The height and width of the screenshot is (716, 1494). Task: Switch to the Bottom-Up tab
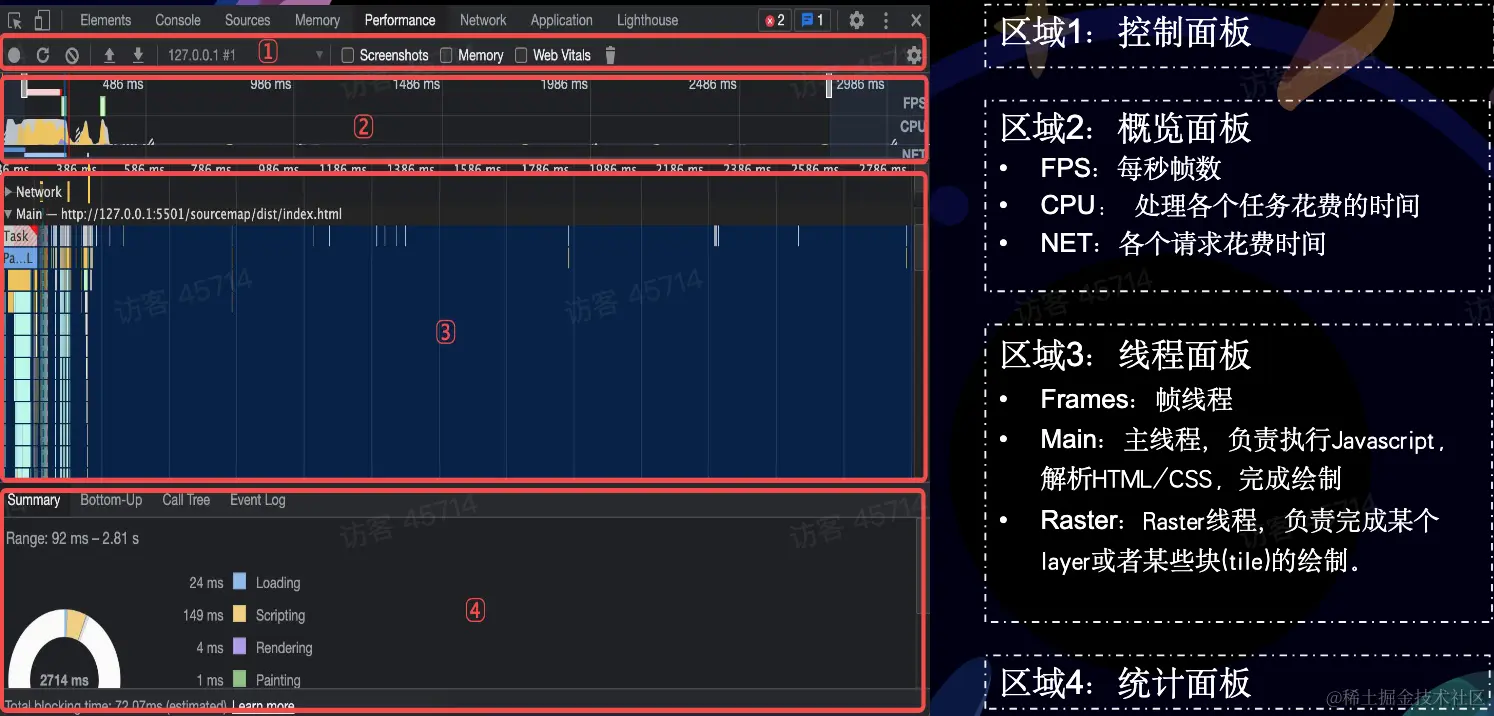(x=111, y=500)
